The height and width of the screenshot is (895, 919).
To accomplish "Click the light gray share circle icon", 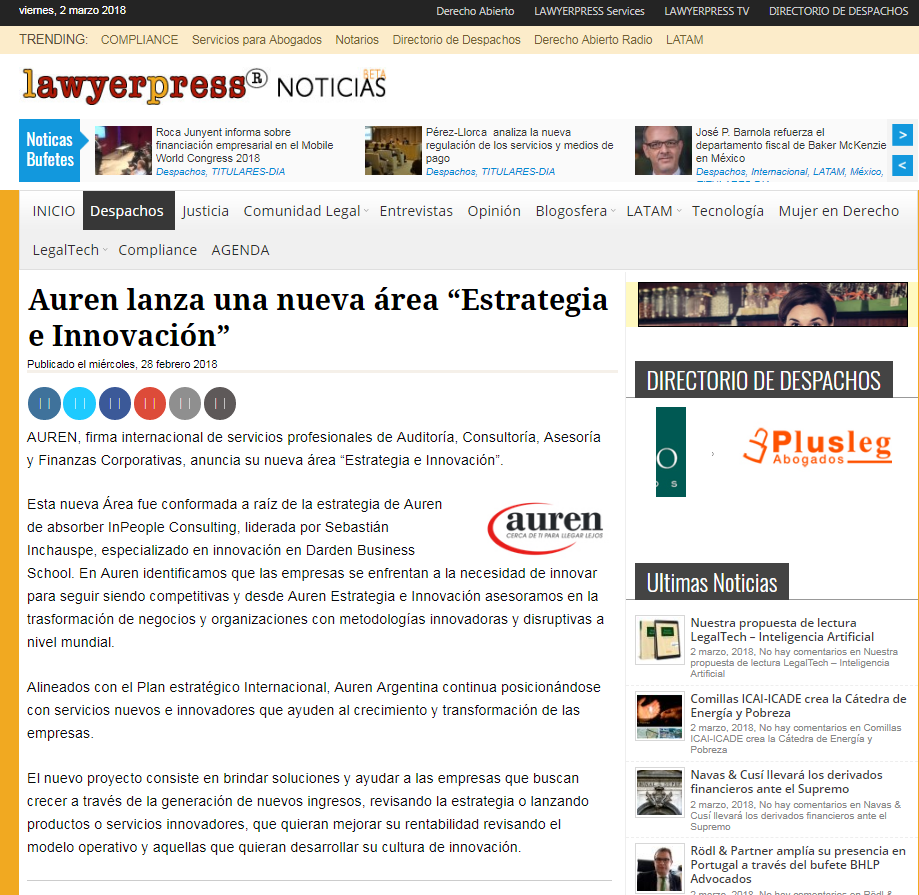I will 185,403.
